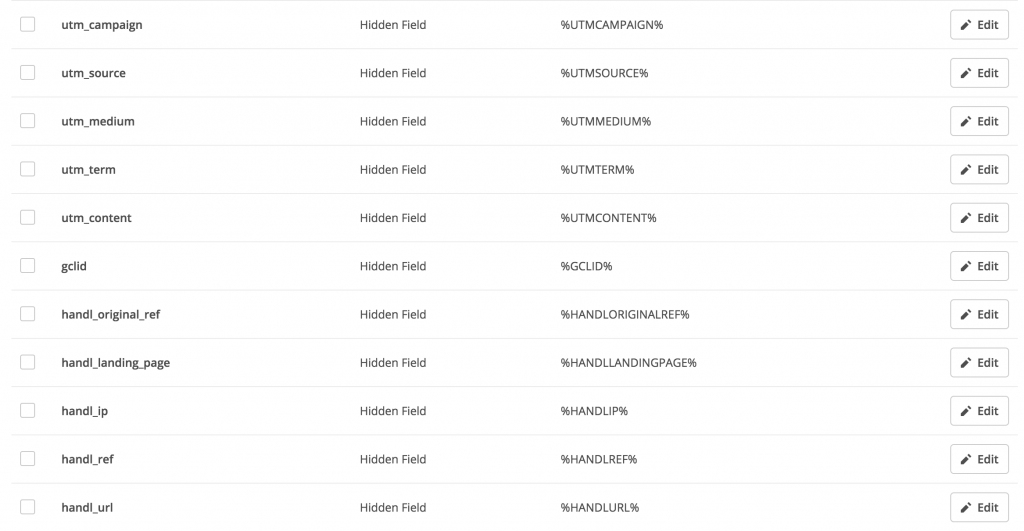Image resolution: width=1024 pixels, height=531 pixels.
Task: Mark the gclid field checkbox
Action: tap(27, 265)
